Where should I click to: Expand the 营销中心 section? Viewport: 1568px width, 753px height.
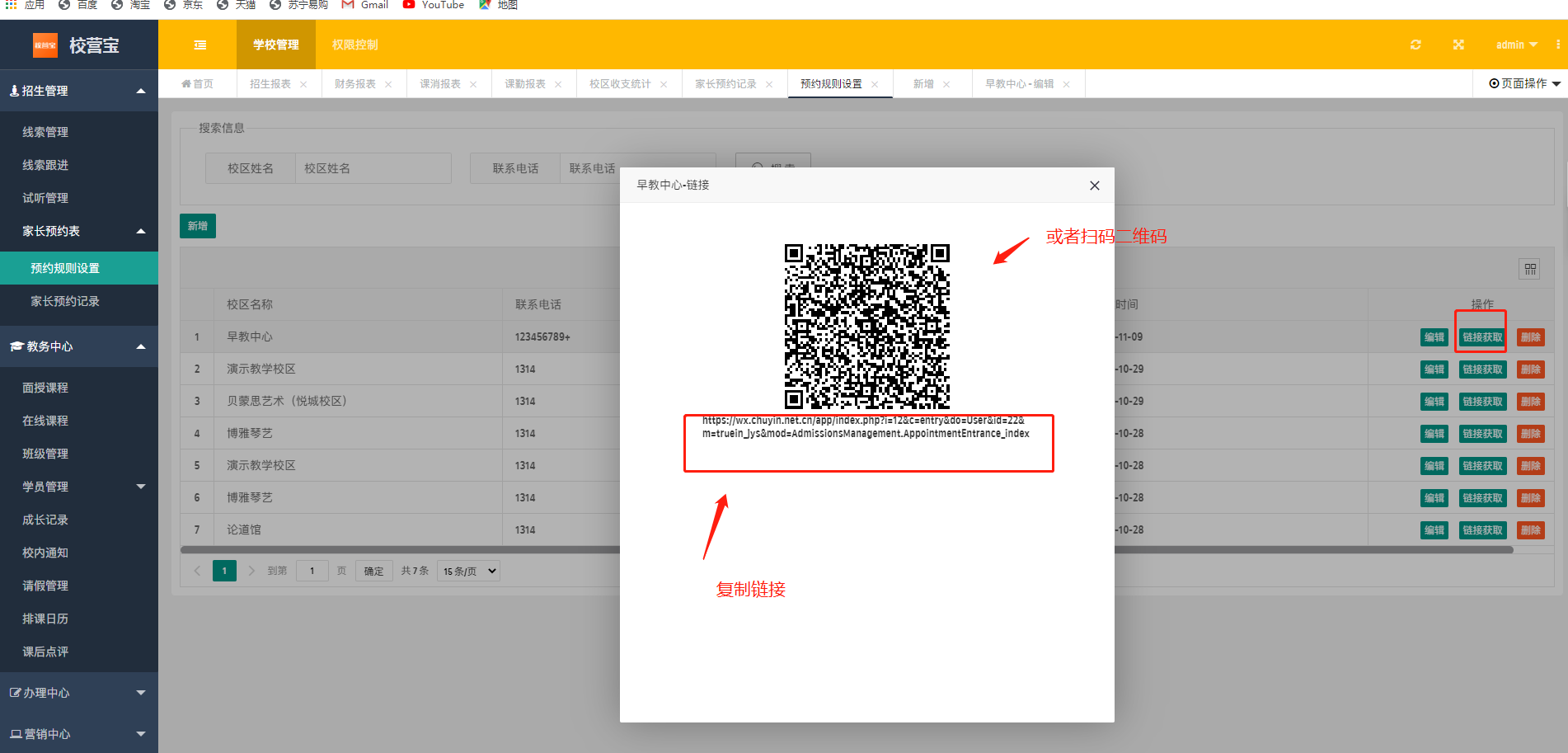79,733
